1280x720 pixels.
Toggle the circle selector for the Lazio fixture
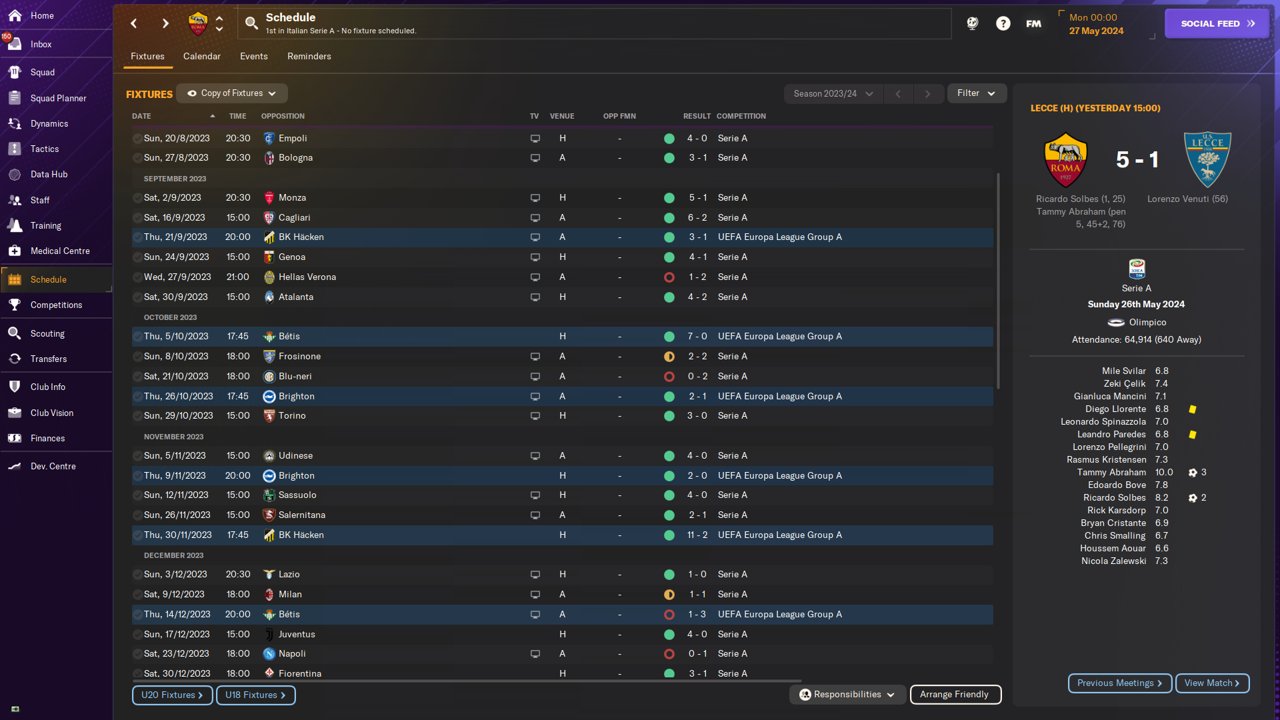point(138,575)
